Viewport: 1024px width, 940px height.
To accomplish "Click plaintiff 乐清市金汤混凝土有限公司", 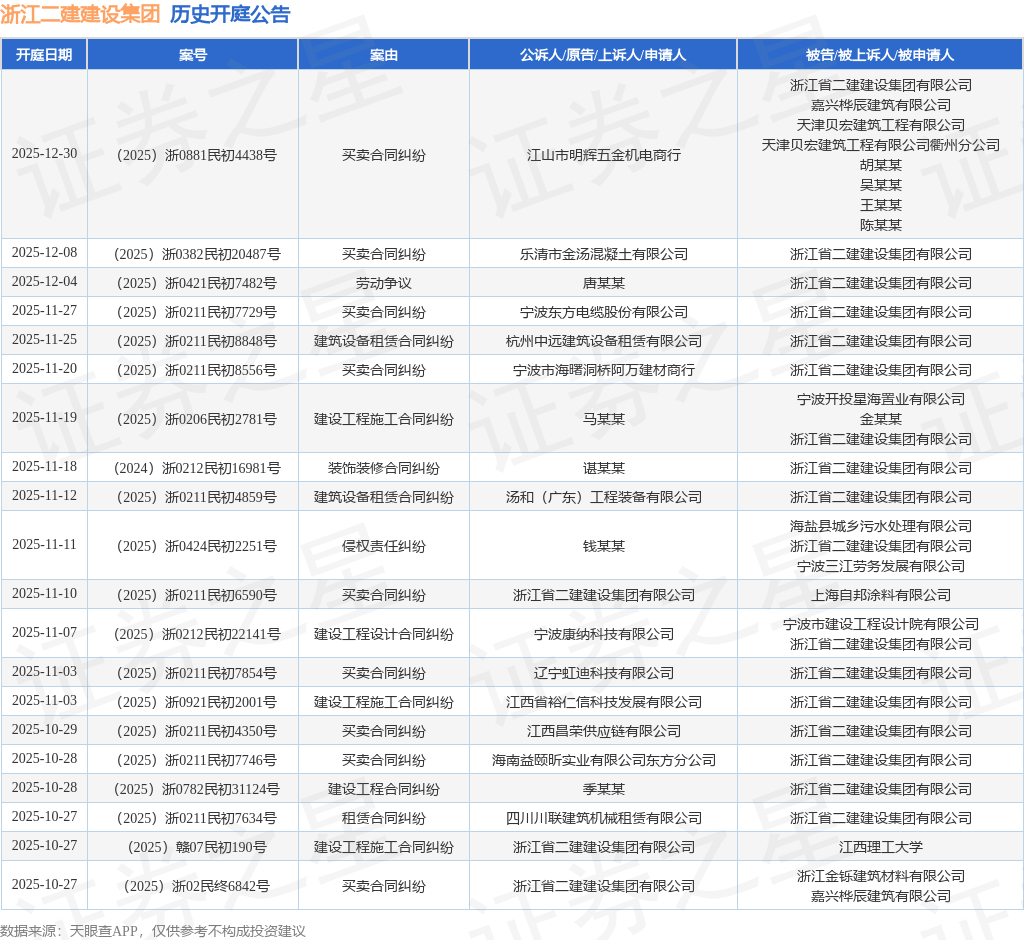I will [x=603, y=253].
